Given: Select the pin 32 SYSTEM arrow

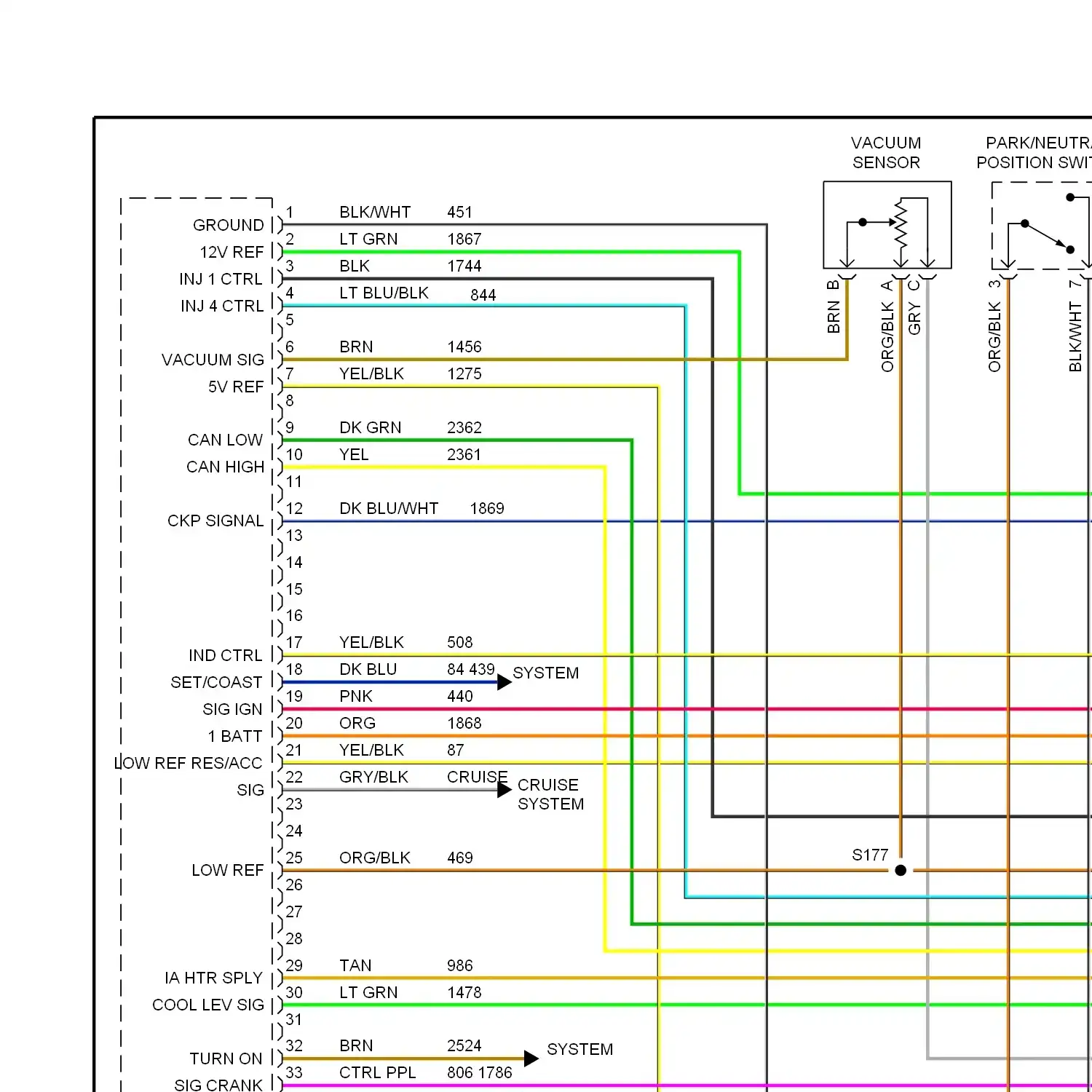Looking at the screenshot, I should pos(531,1059).
